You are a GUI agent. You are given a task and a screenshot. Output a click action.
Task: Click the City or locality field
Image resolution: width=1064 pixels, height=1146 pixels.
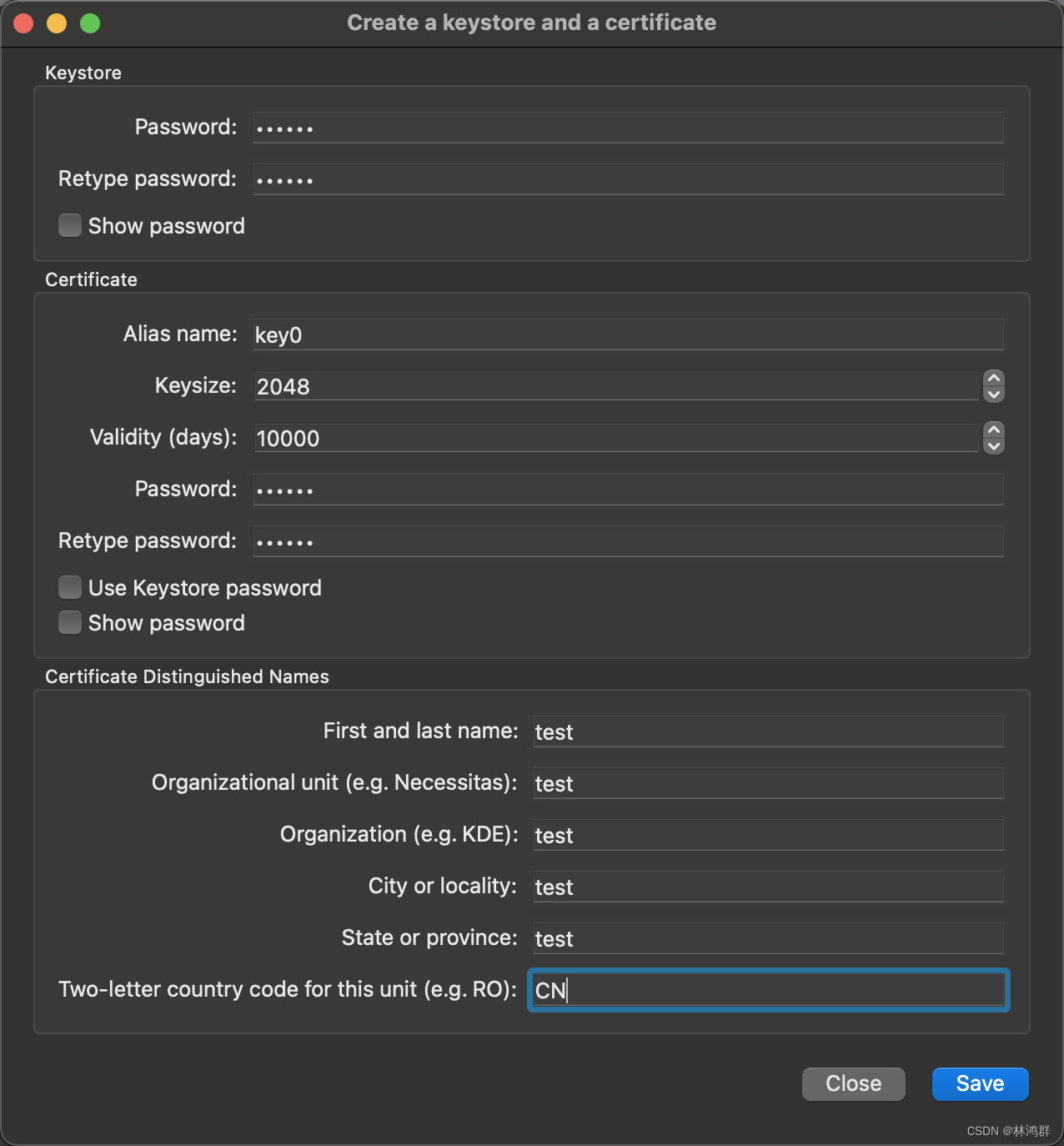(x=768, y=887)
